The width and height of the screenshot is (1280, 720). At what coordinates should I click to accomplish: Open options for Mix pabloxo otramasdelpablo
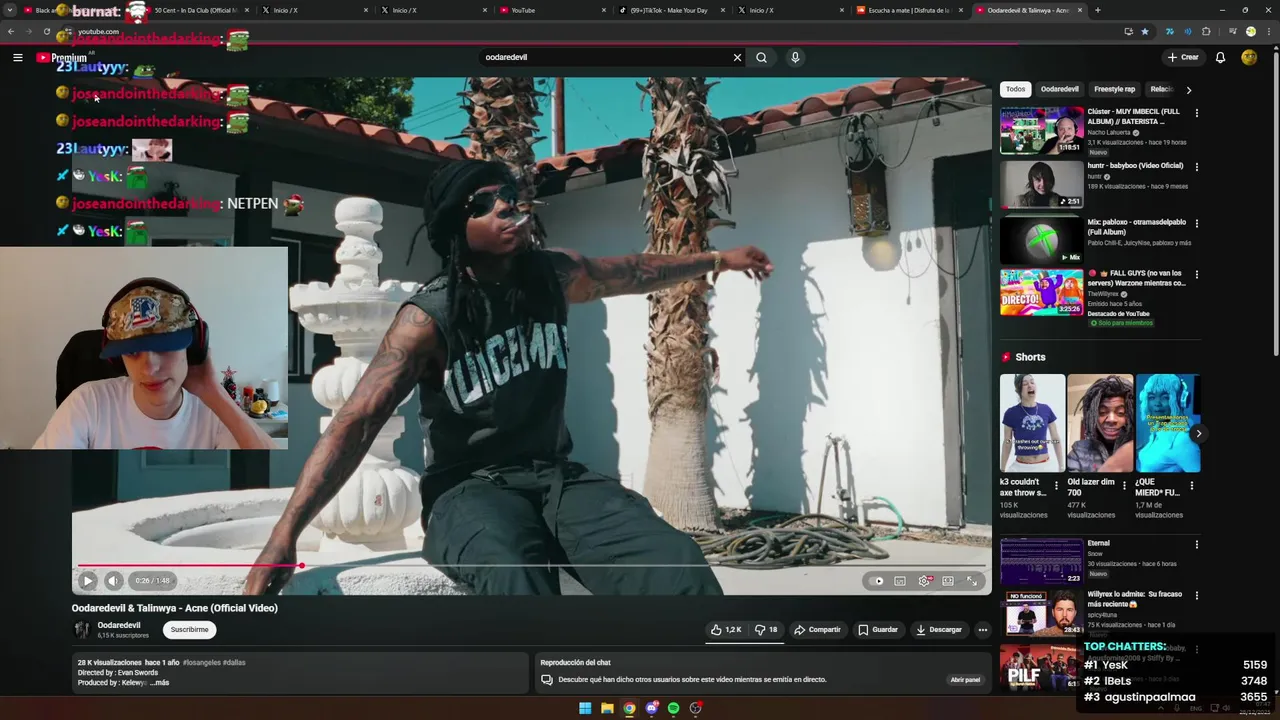pyautogui.click(x=1196, y=223)
